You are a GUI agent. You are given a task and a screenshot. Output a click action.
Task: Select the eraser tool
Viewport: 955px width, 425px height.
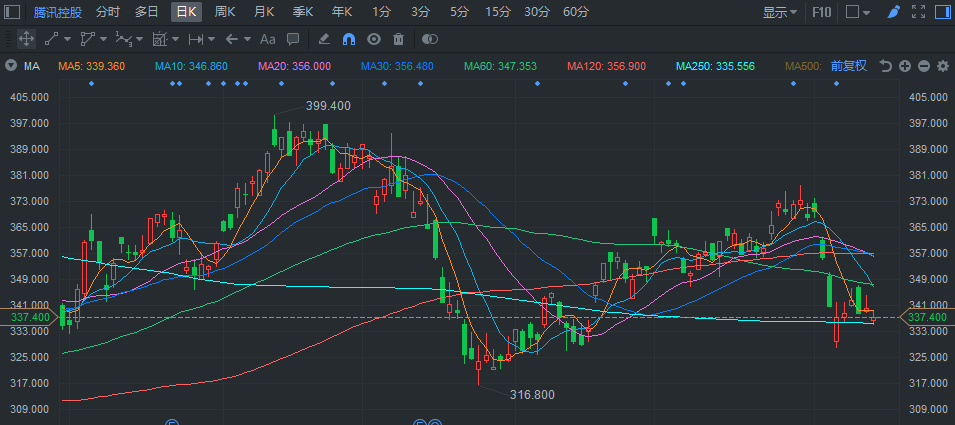[324, 39]
